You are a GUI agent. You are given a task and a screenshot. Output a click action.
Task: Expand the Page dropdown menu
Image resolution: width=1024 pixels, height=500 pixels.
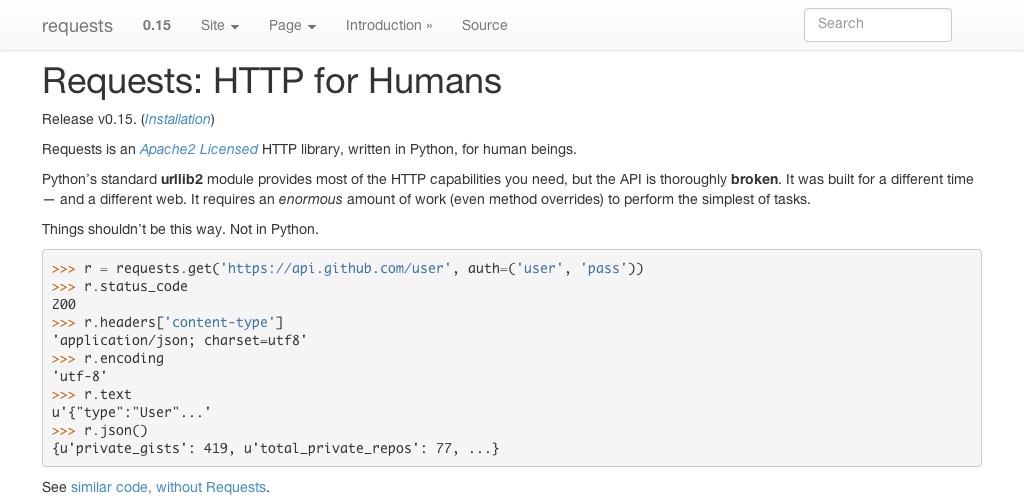pyautogui.click(x=292, y=25)
